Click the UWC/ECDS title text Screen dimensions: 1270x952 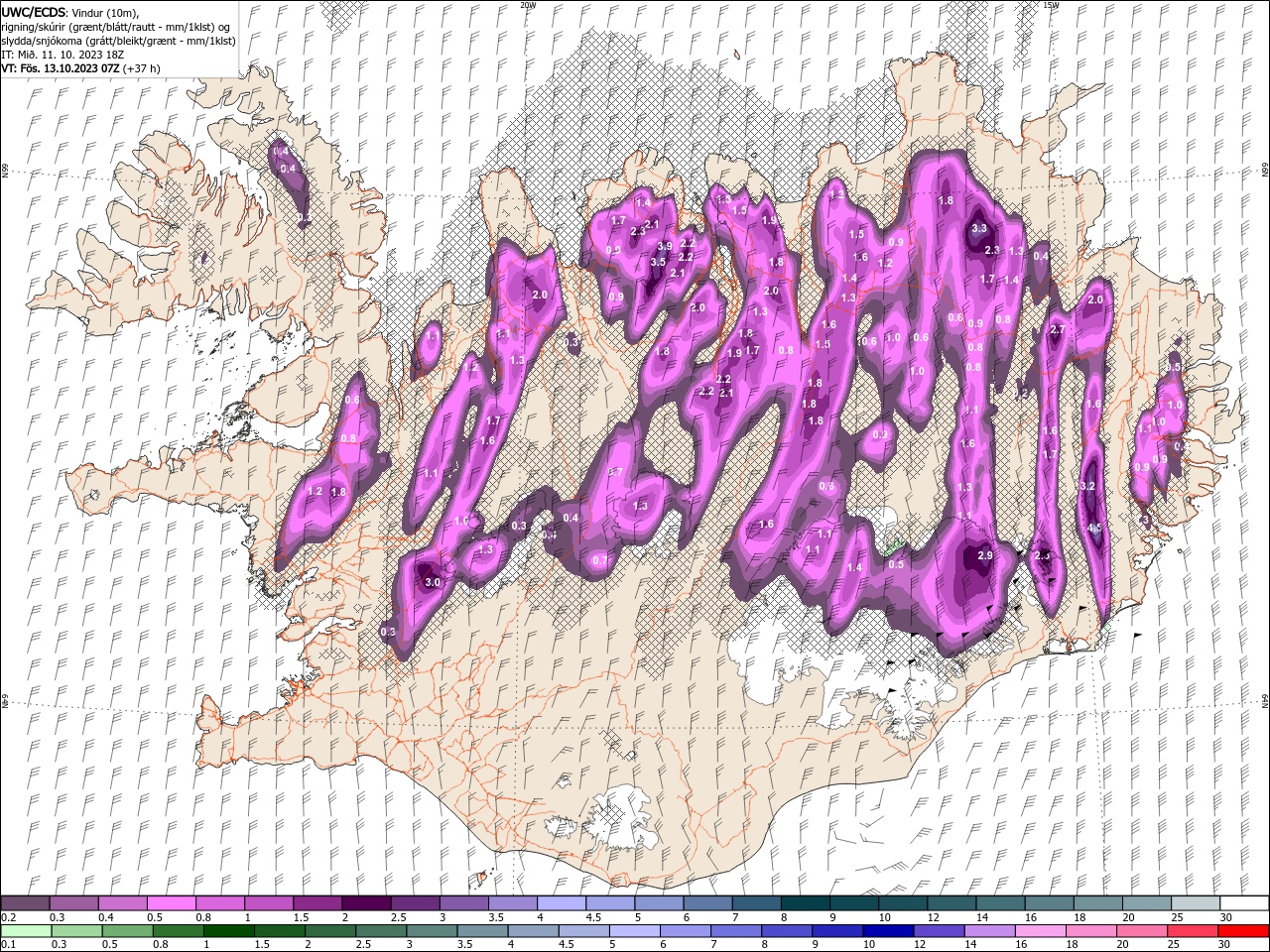[34, 12]
